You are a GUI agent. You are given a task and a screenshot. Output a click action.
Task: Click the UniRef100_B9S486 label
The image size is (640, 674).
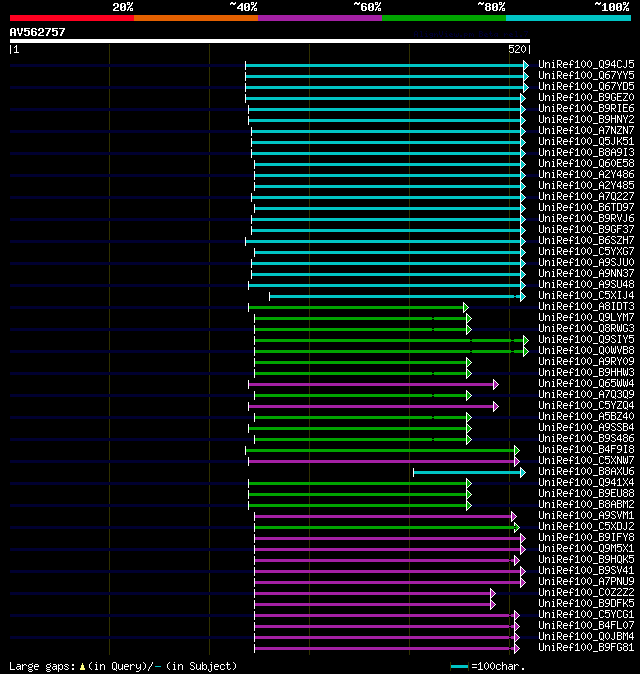(586, 438)
